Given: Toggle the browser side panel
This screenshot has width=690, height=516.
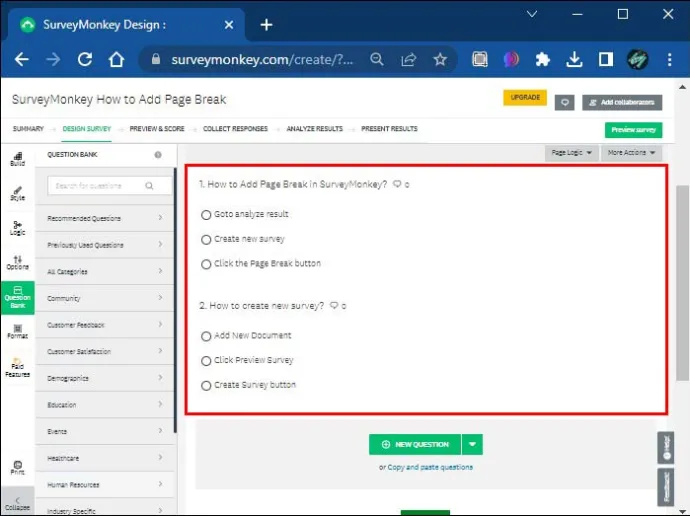Looking at the screenshot, I should tap(606, 59).
